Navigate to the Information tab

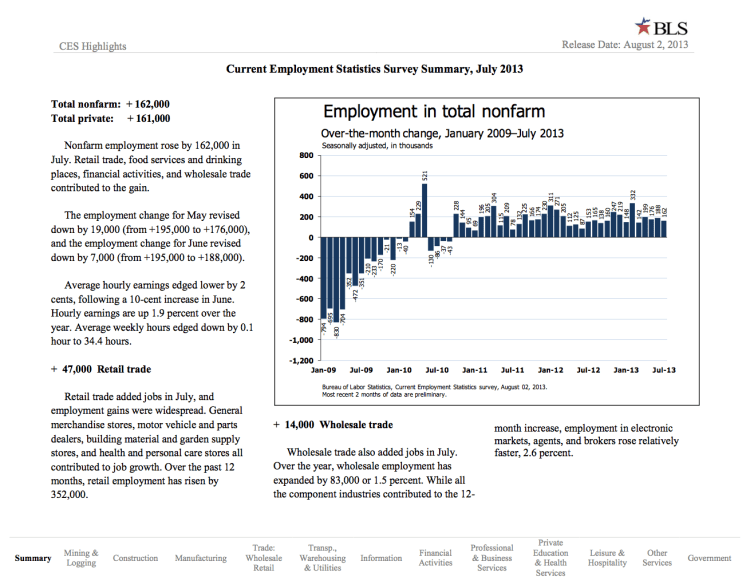[x=381, y=558]
